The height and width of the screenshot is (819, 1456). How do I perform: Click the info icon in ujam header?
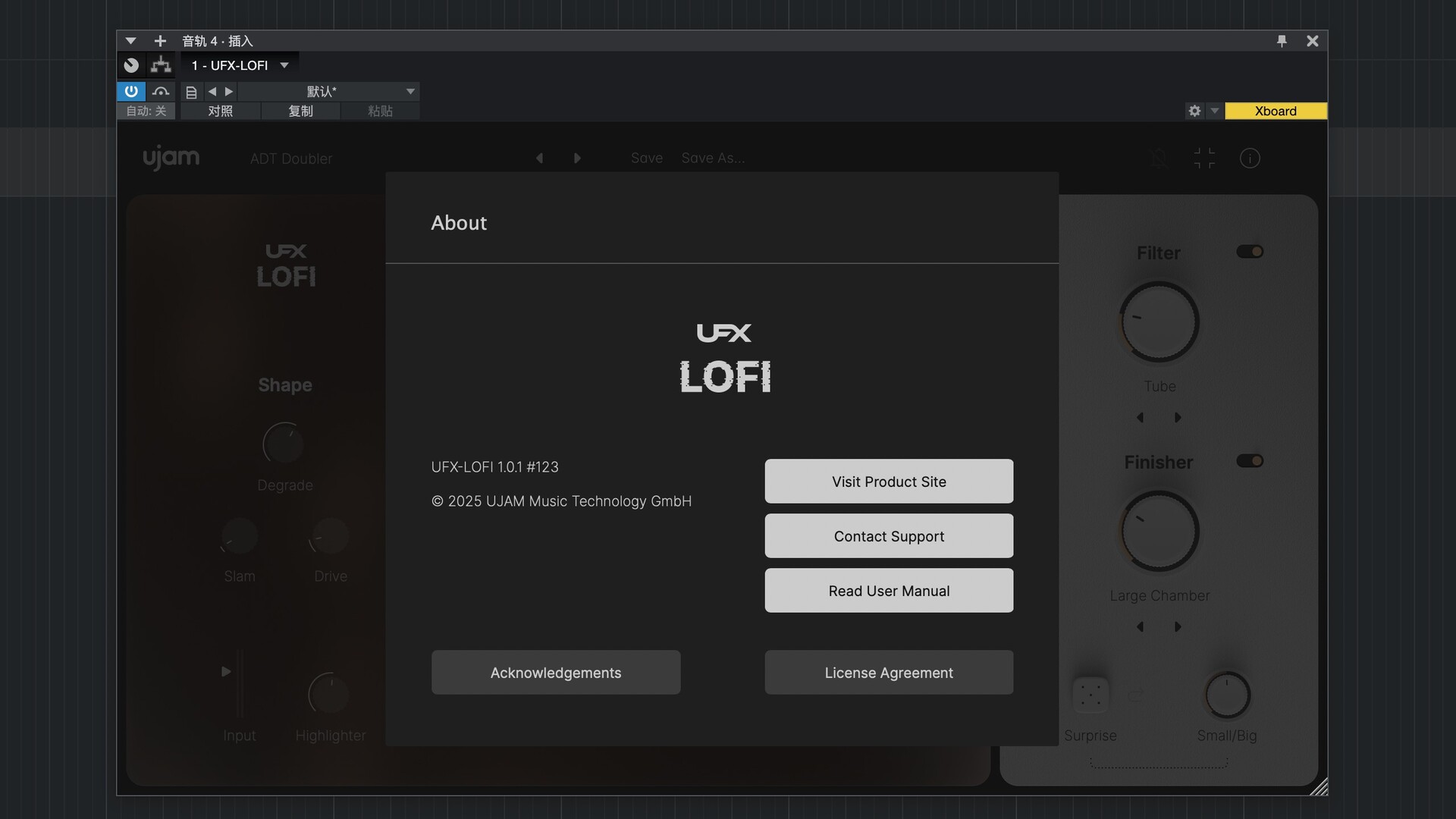[1250, 158]
